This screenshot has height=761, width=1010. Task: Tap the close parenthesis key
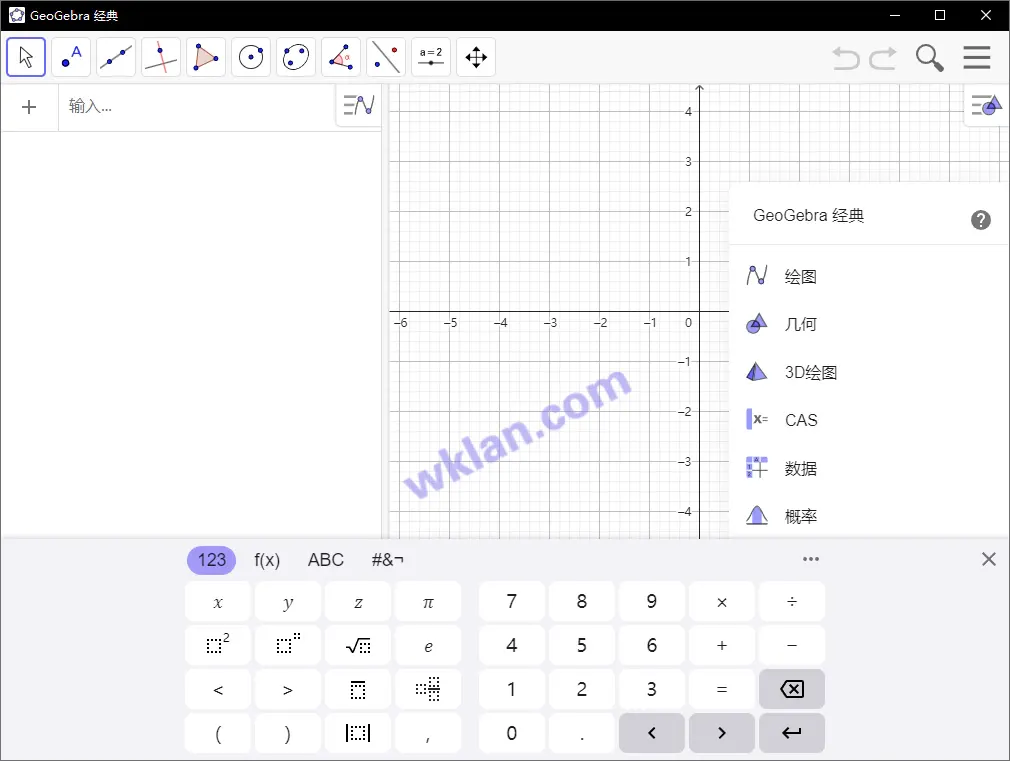(x=288, y=733)
